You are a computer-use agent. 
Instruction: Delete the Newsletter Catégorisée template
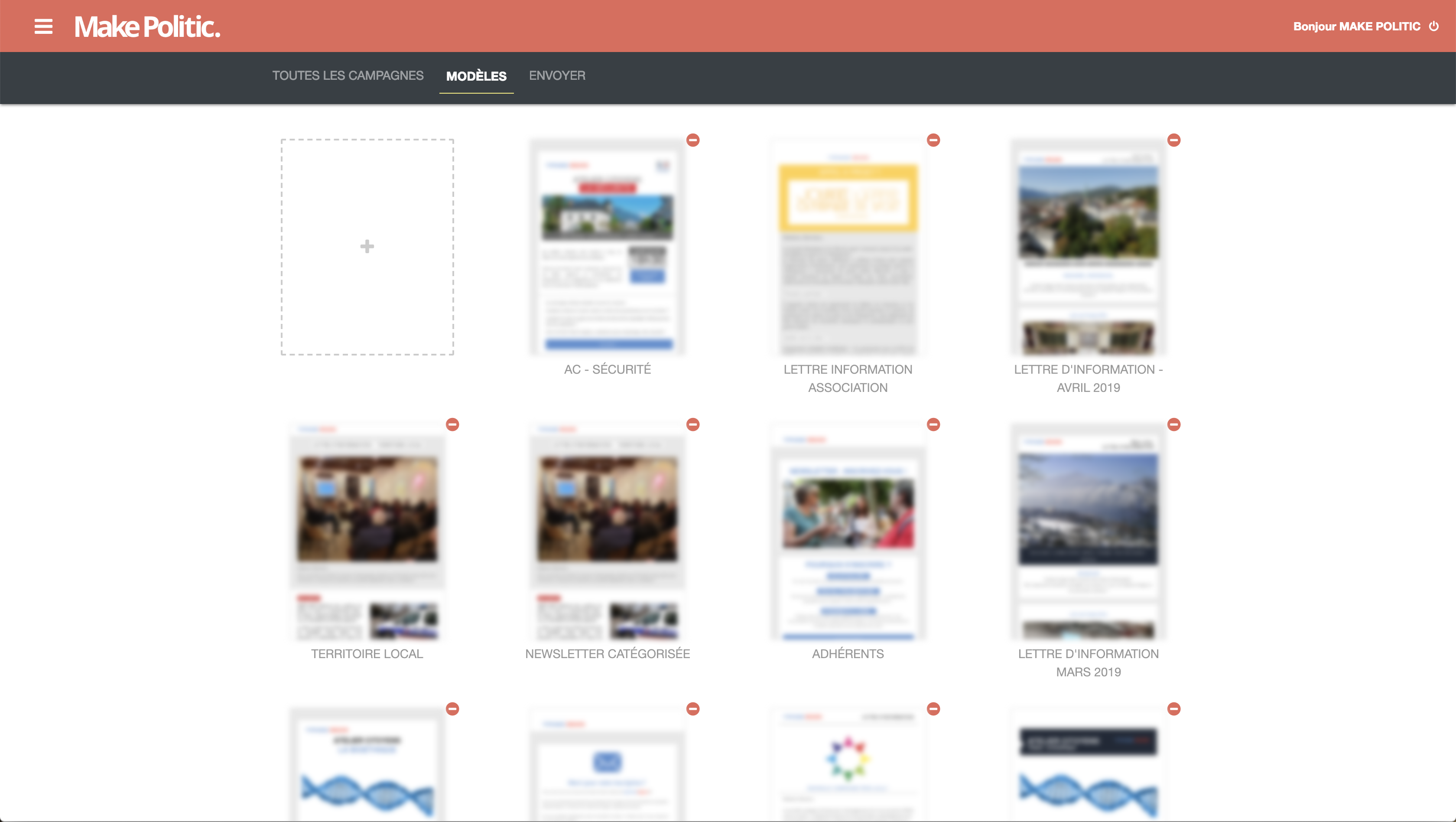coord(693,424)
